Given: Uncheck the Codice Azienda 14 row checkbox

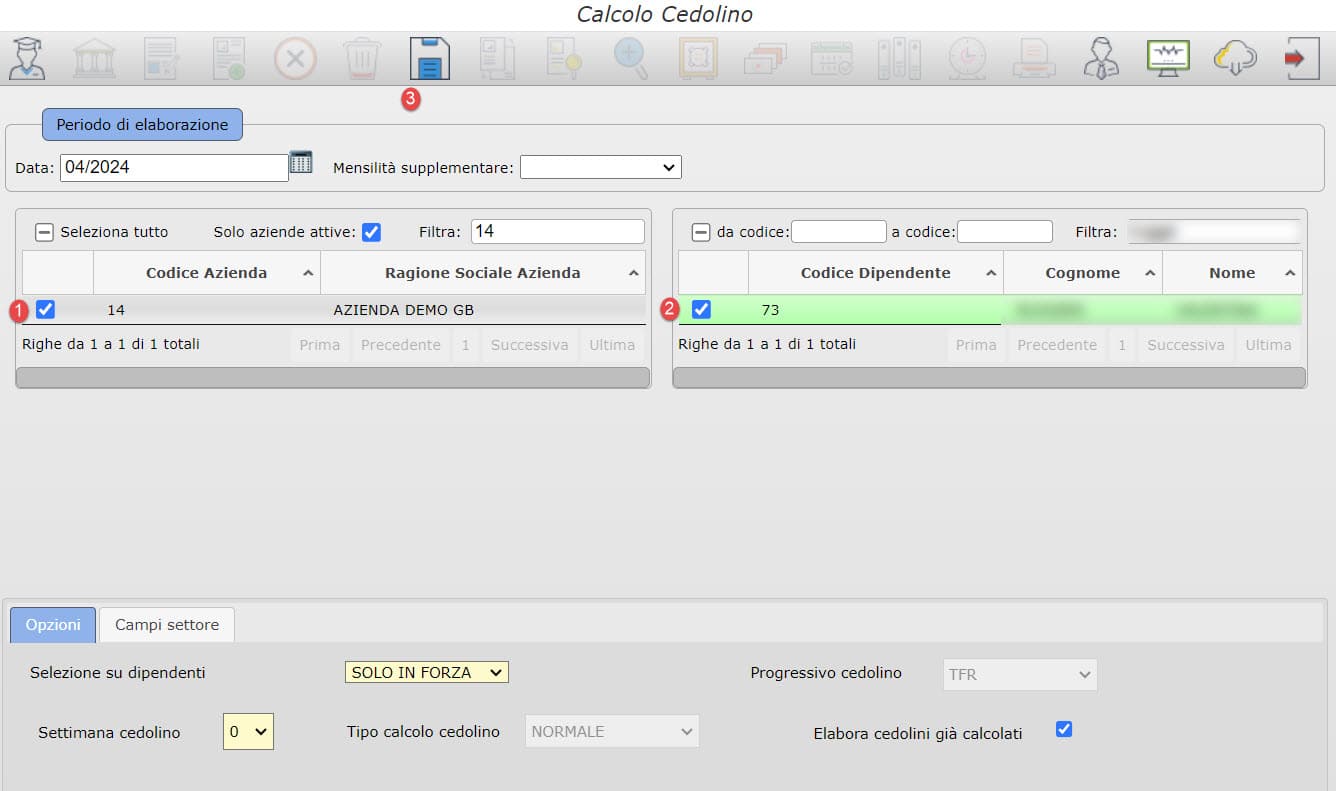Looking at the screenshot, I should click(x=45, y=310).
